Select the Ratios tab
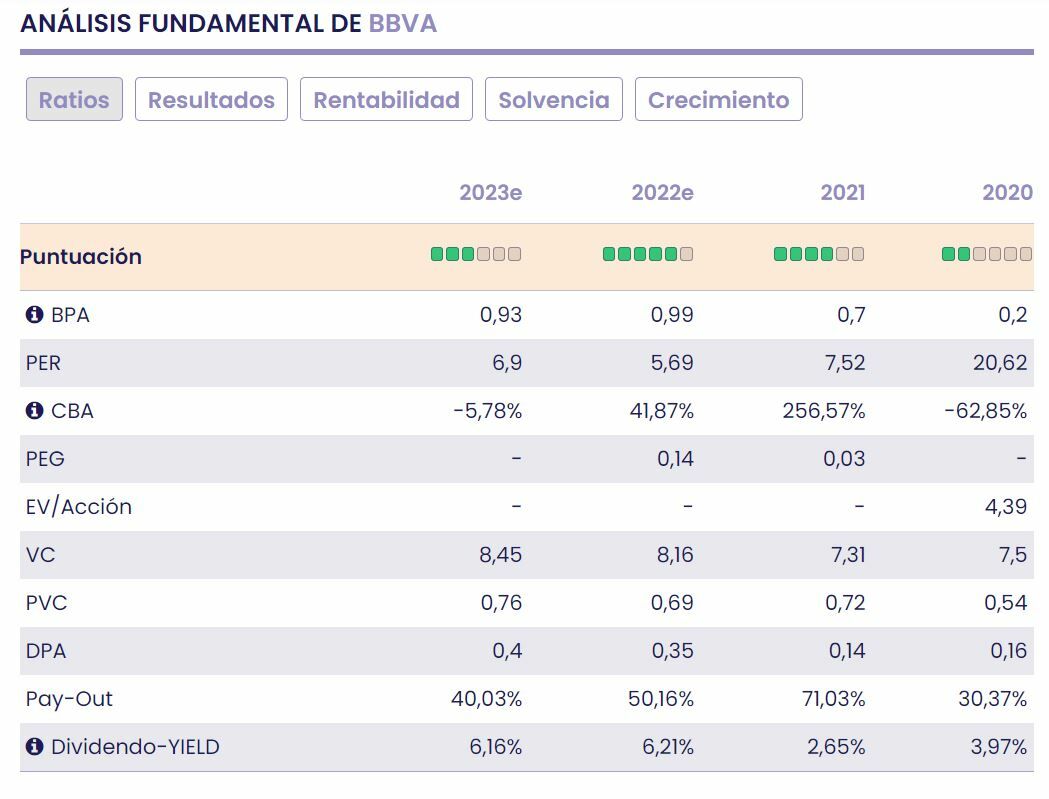The height and width of the screenshot is (799, 1049). coord(74,100)
